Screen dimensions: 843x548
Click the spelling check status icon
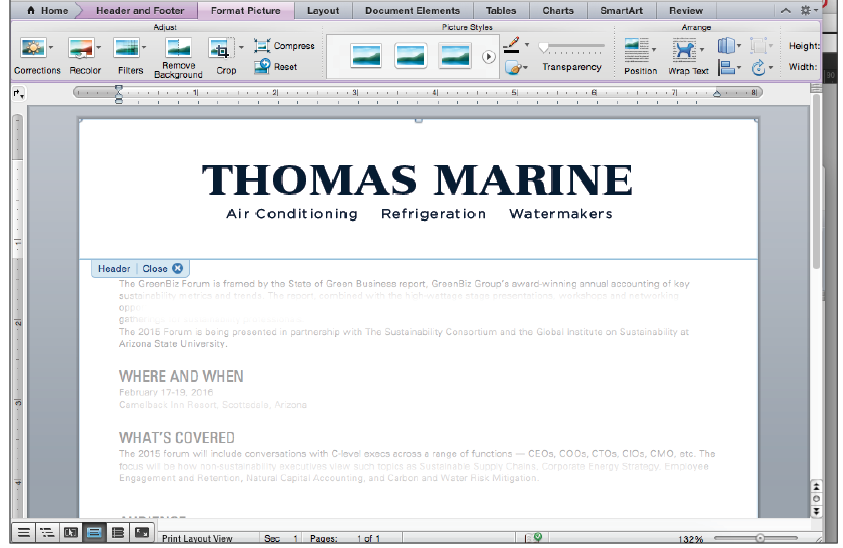click(533, 537)
